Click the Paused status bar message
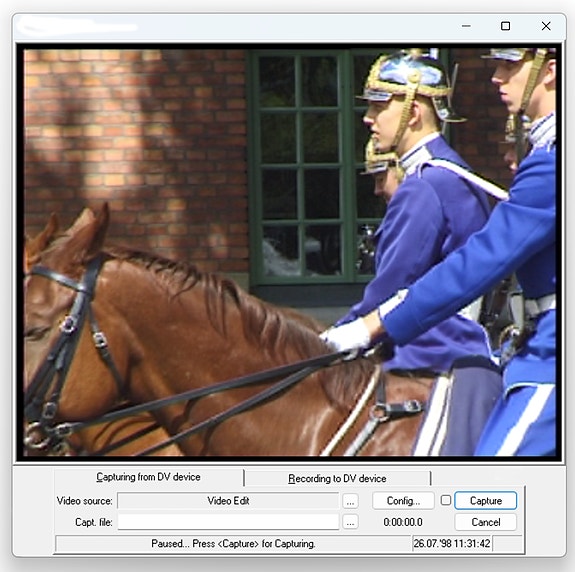The image size is (575, 572). tap(233, 543)
